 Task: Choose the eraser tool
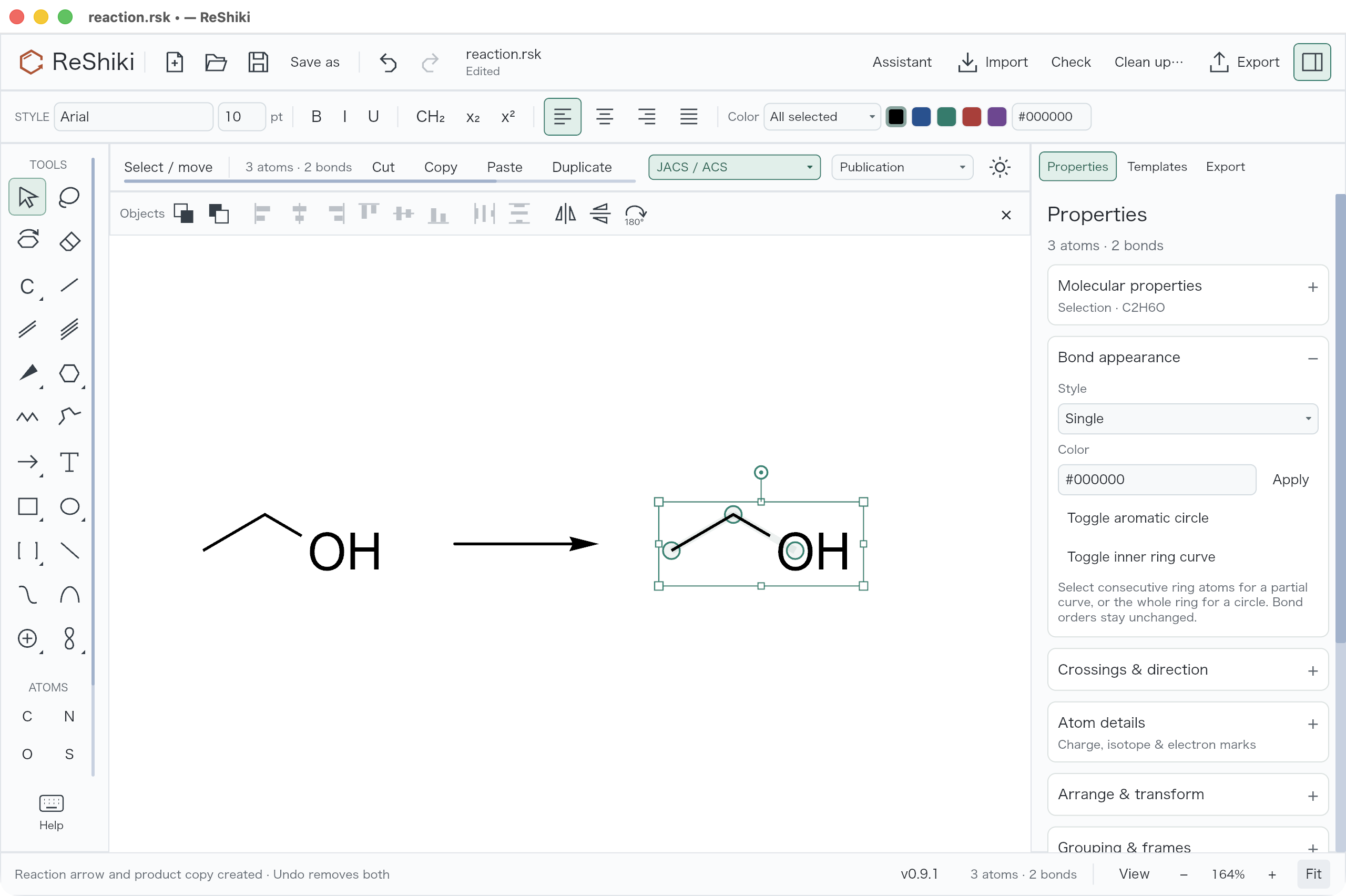pos(69,241)
